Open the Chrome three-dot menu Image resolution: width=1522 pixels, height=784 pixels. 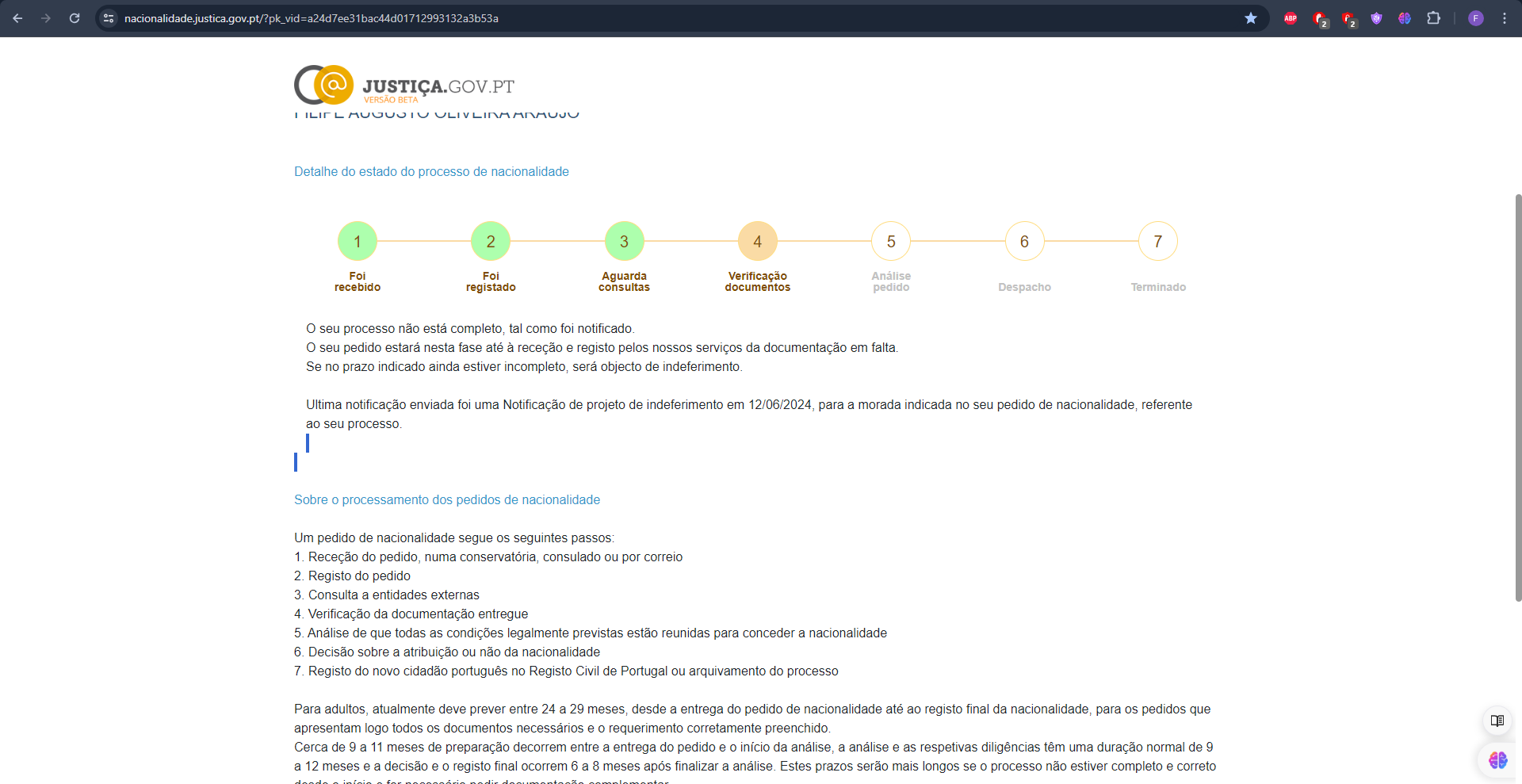[1505, 18]
